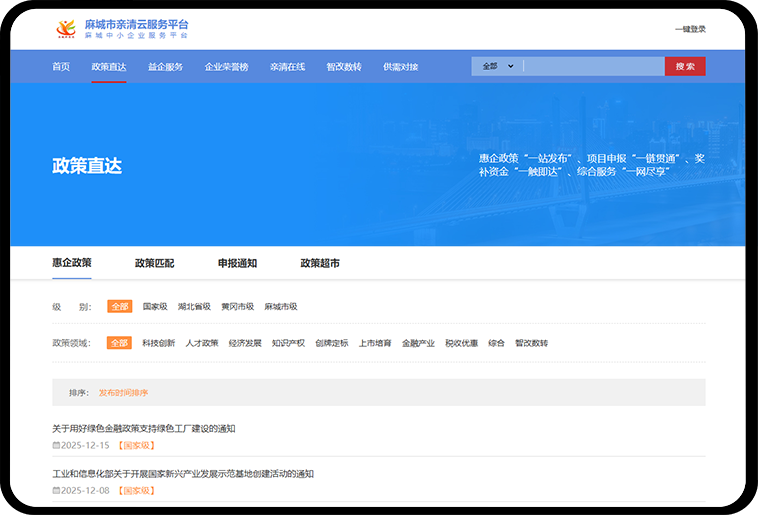Open the 全部 search category dropdown
Viewport: 758px width, 515px height.
[x=497, y=66]
